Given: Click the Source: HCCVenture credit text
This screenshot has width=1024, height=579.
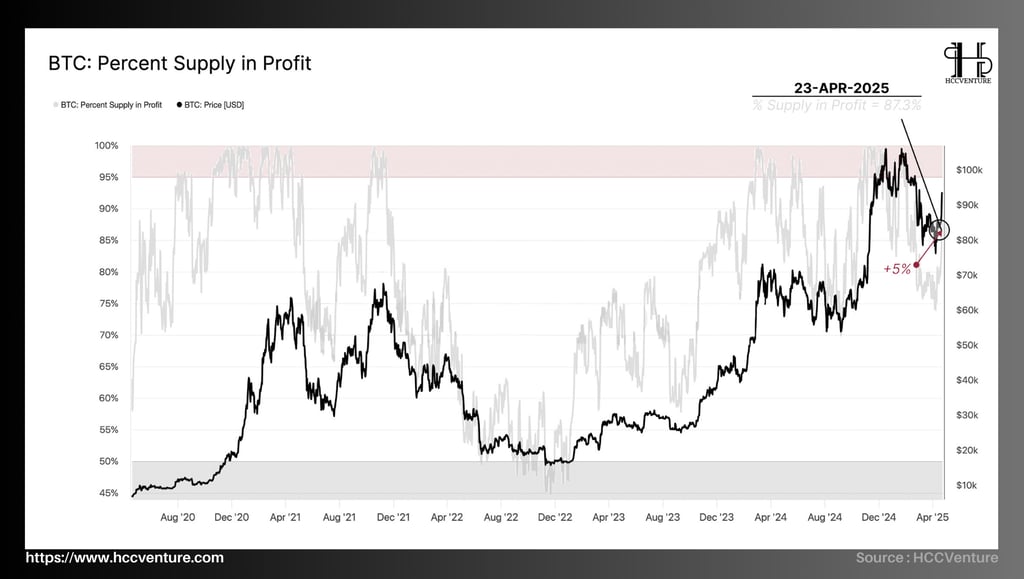Looking at the screenshot, I should tap(927, 557).
